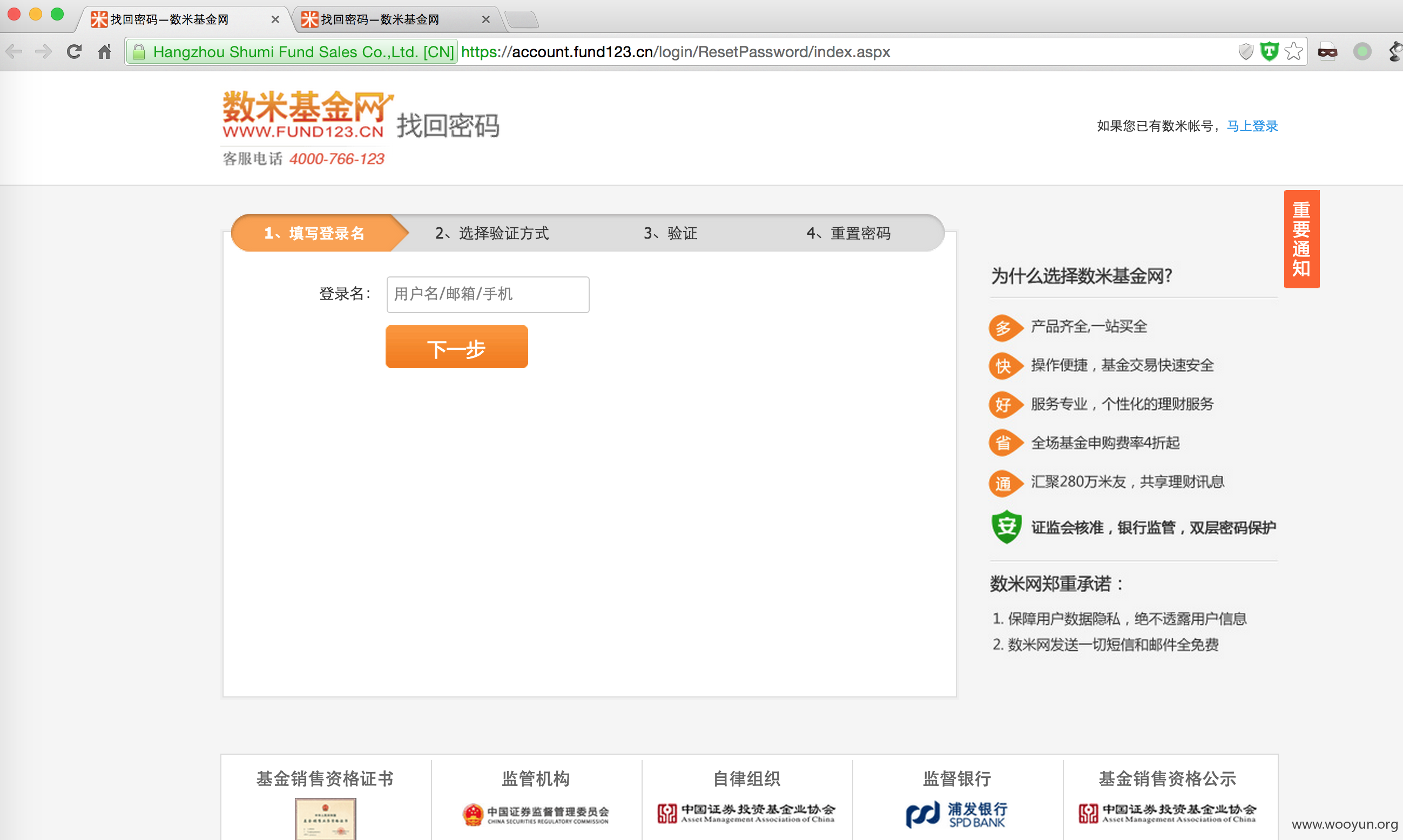Click the orange 多 feature icon
The width and height of the screenshot is (1403, 840).
[1006, 328]
